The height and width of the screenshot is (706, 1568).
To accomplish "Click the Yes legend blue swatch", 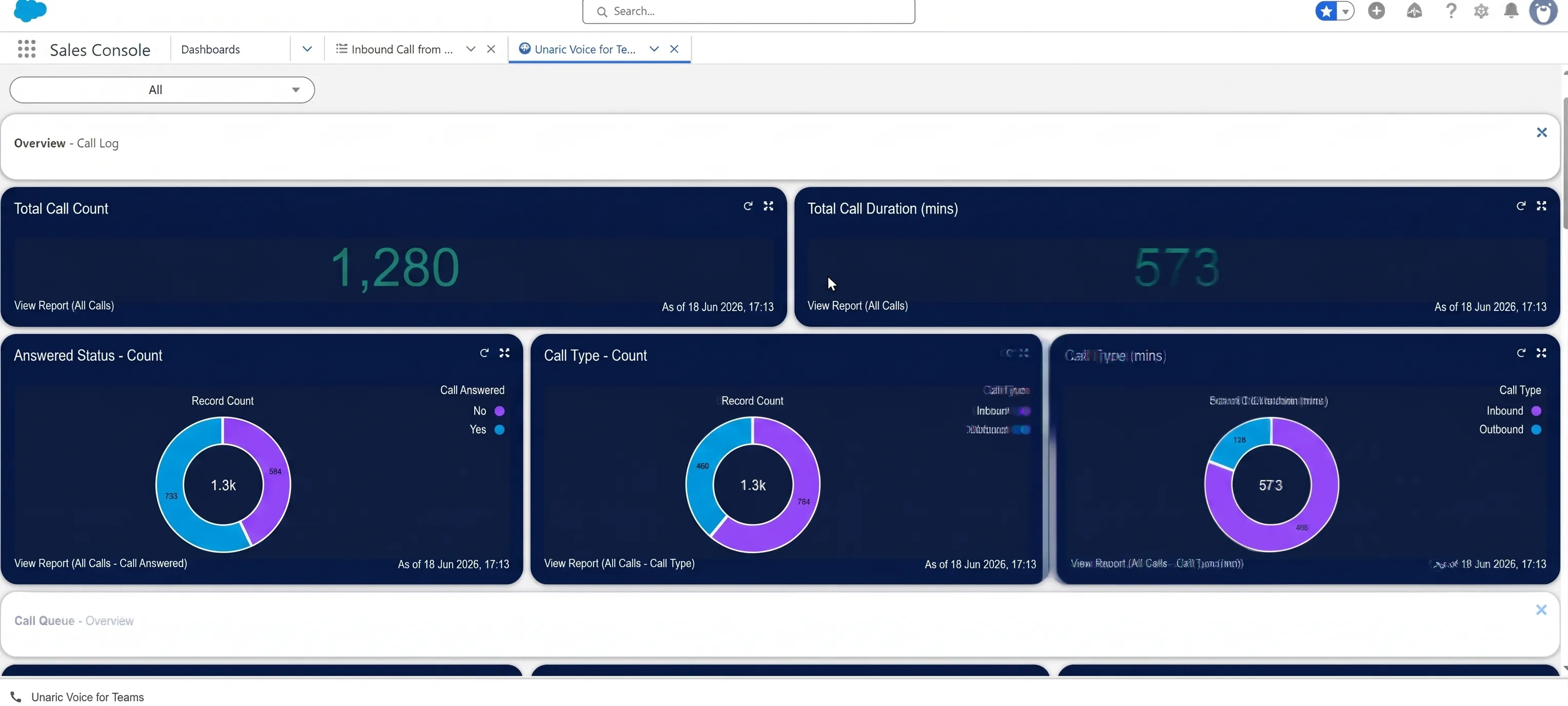I will tap(499, 429).
